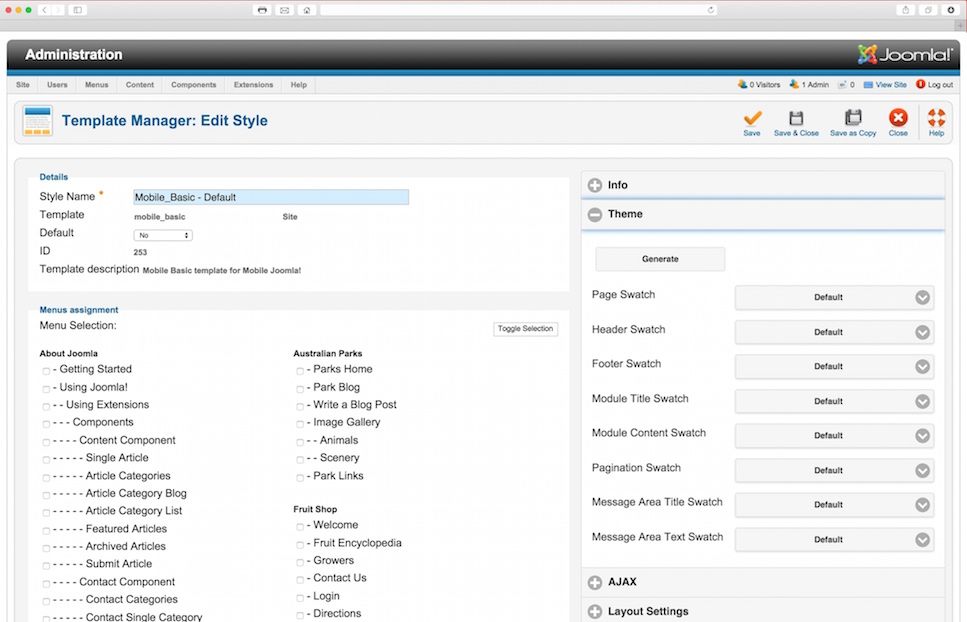
Task: Click the Style Name input field
Action: coord(271,197)
